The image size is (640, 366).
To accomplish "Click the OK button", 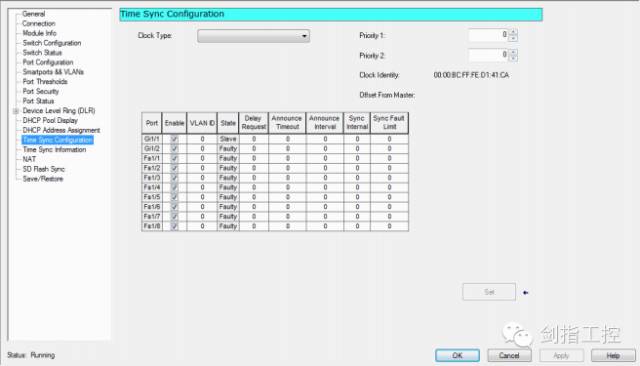I will click(457, 355).
